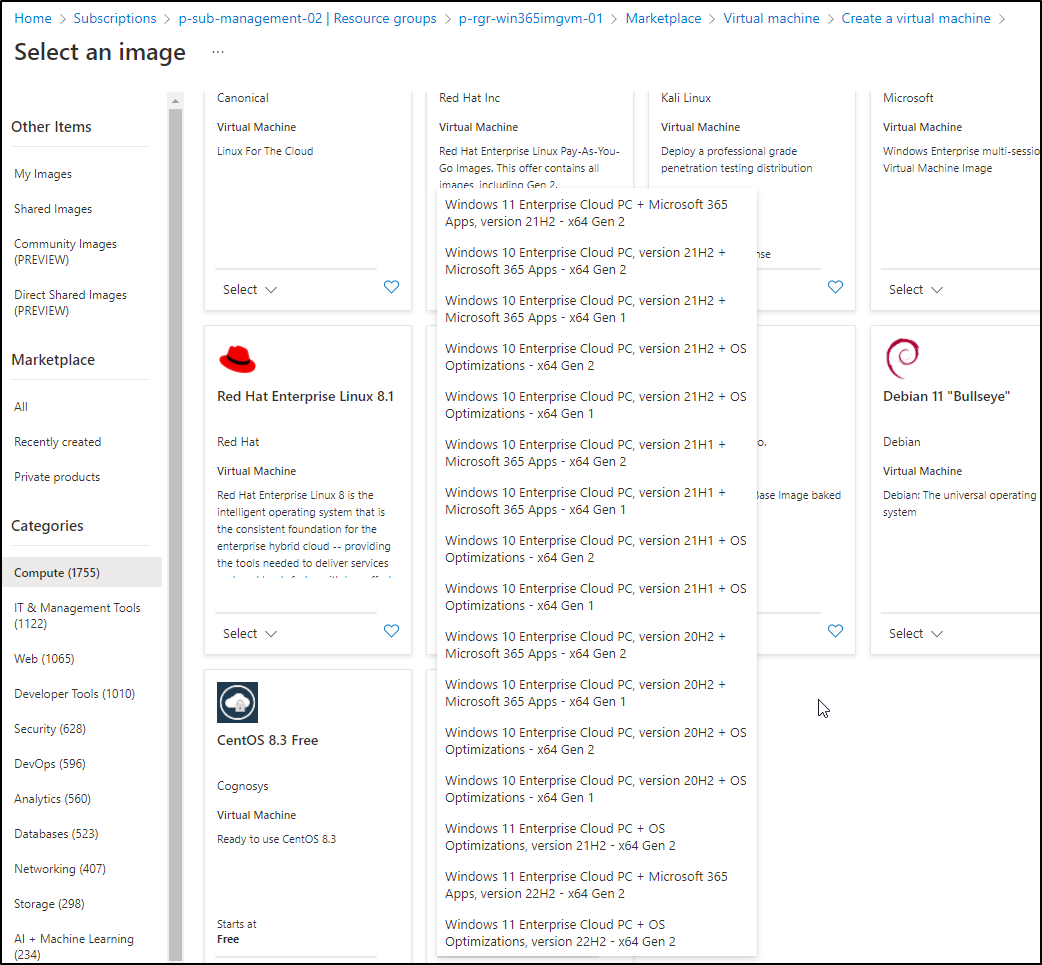1042x965 pixels.
Task: Choose Windows 11 + OS Optimizations 22H2 Gen 2
Action: point(596,932)
